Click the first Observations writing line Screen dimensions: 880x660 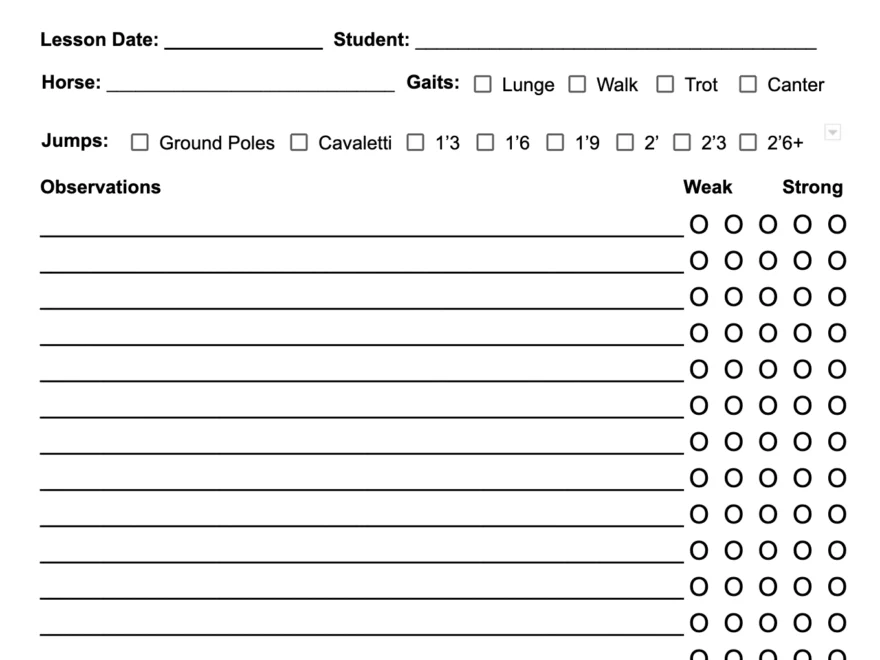360,226
